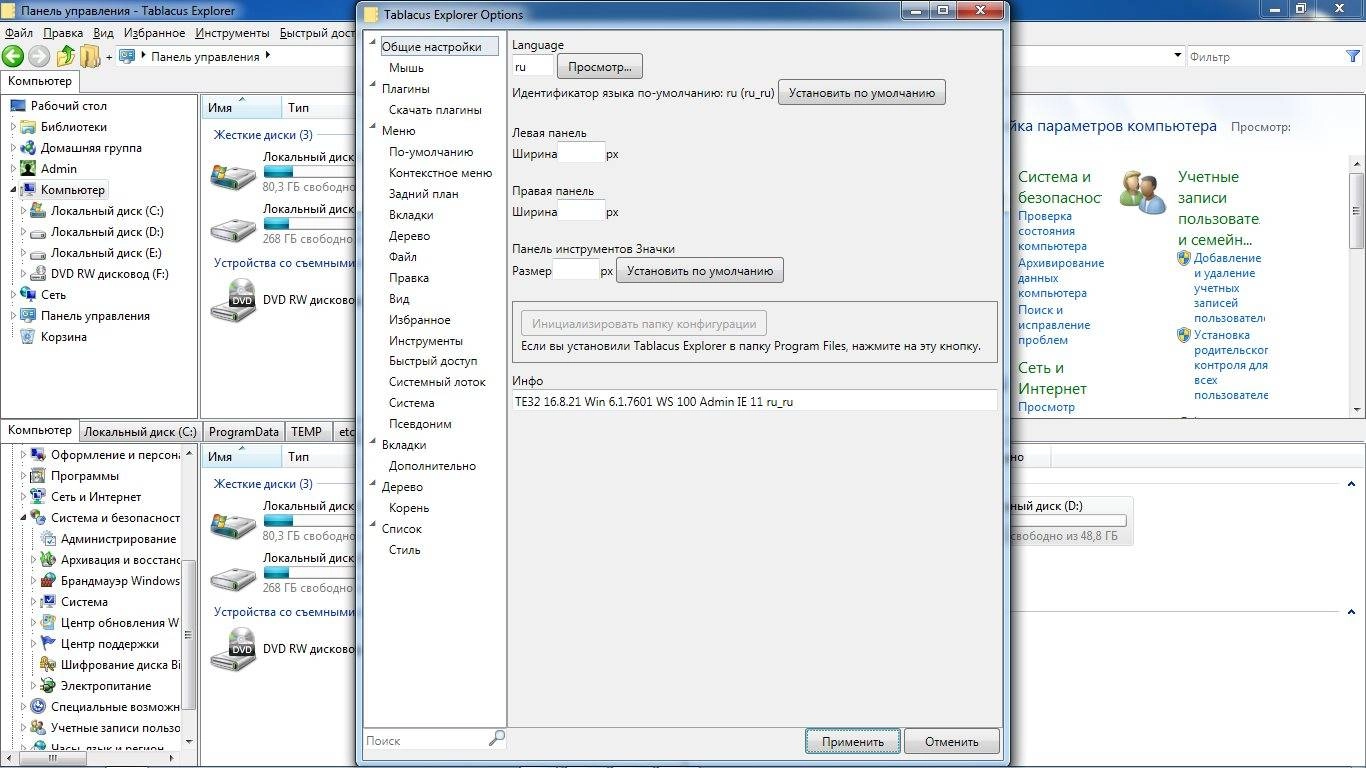Screen dimensions: 1366x768
Task: Click Action Center flag icon in lower tree
Action: 49,644
